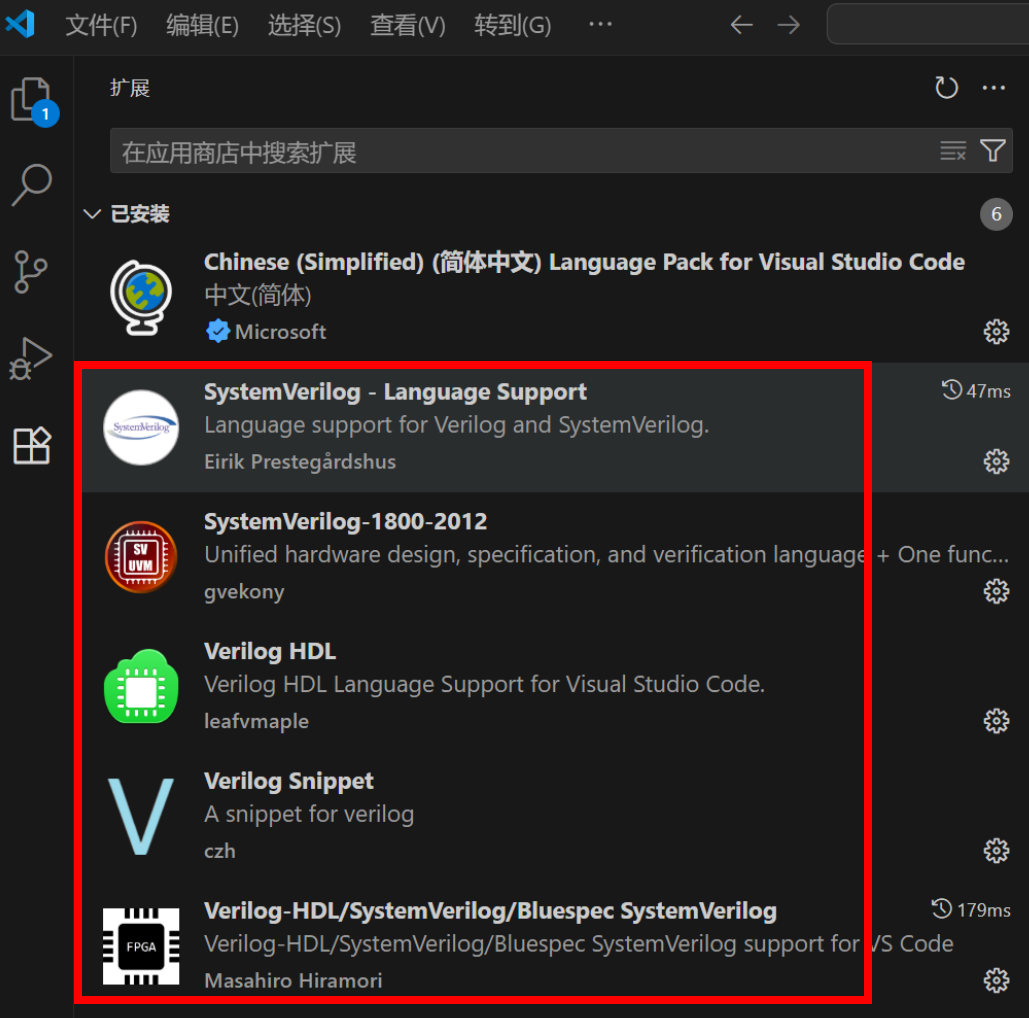Click the Microsoft verified checkmark badge
This screenshot has height=1018, width=1029.
218,331
